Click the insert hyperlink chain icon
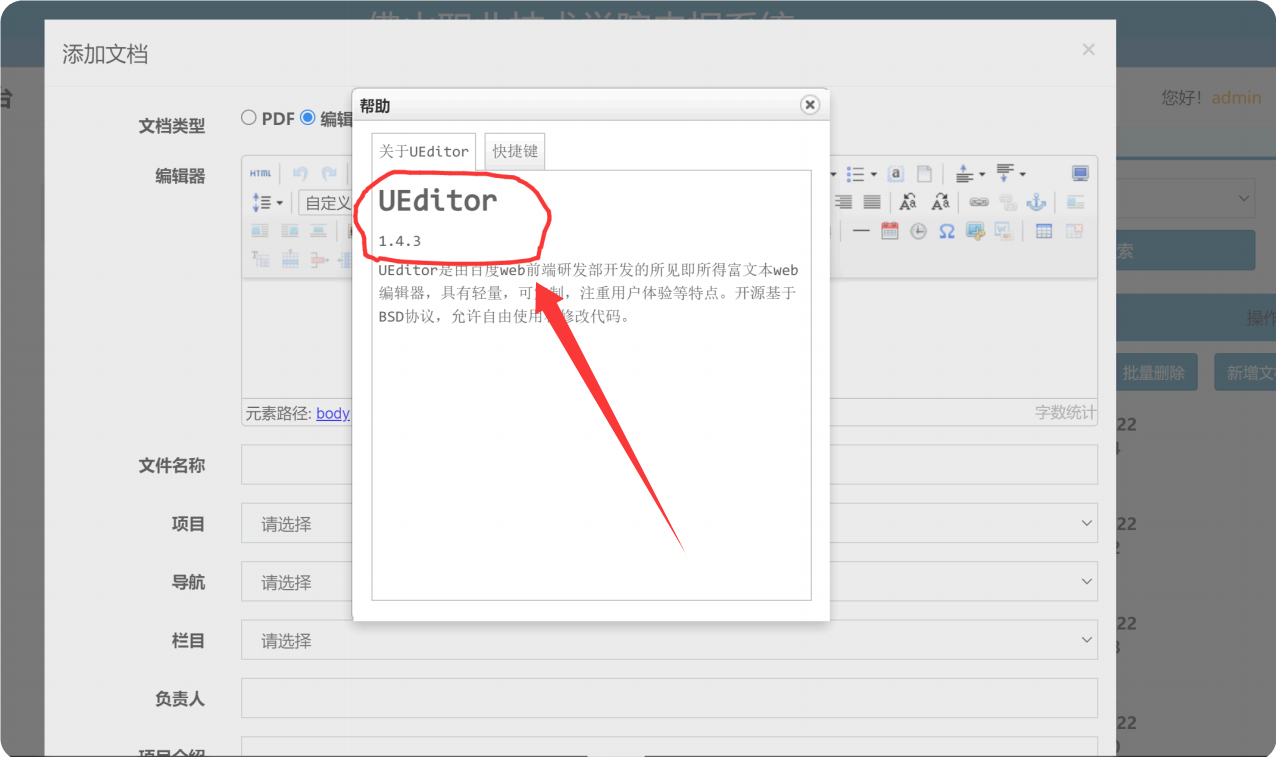Screen dimensions: 1276x760 979,202
